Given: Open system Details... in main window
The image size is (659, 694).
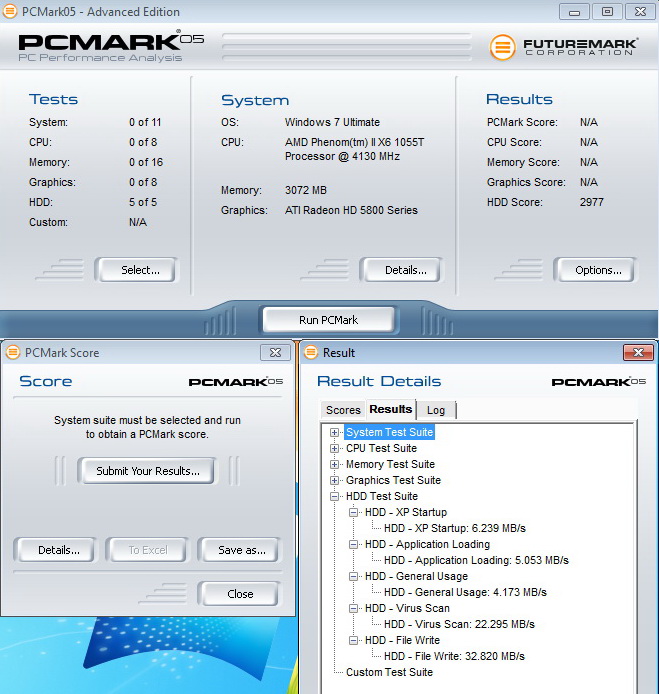Looking at the screenshot, I should [401, 270].
